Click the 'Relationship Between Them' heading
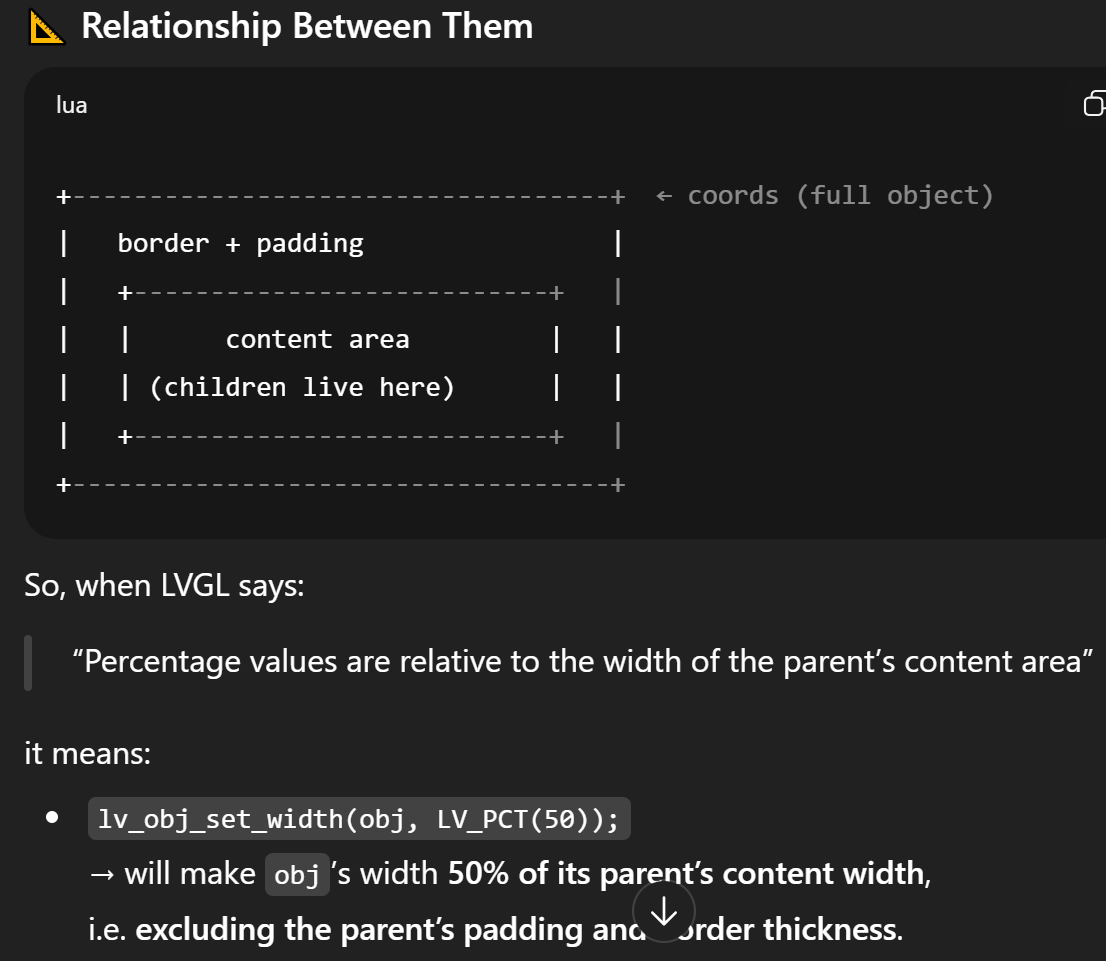1106x961 pixels. [x=307, y=27]
